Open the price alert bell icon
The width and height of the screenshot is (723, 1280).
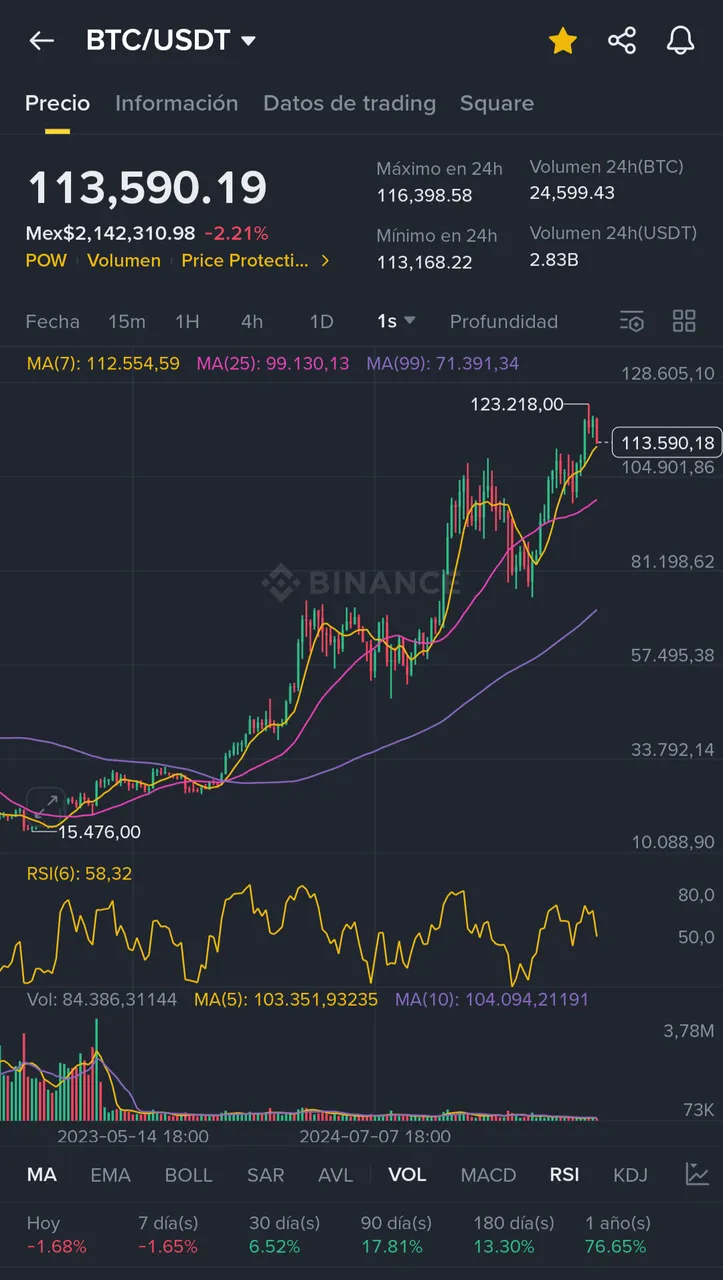coord(681,41)
